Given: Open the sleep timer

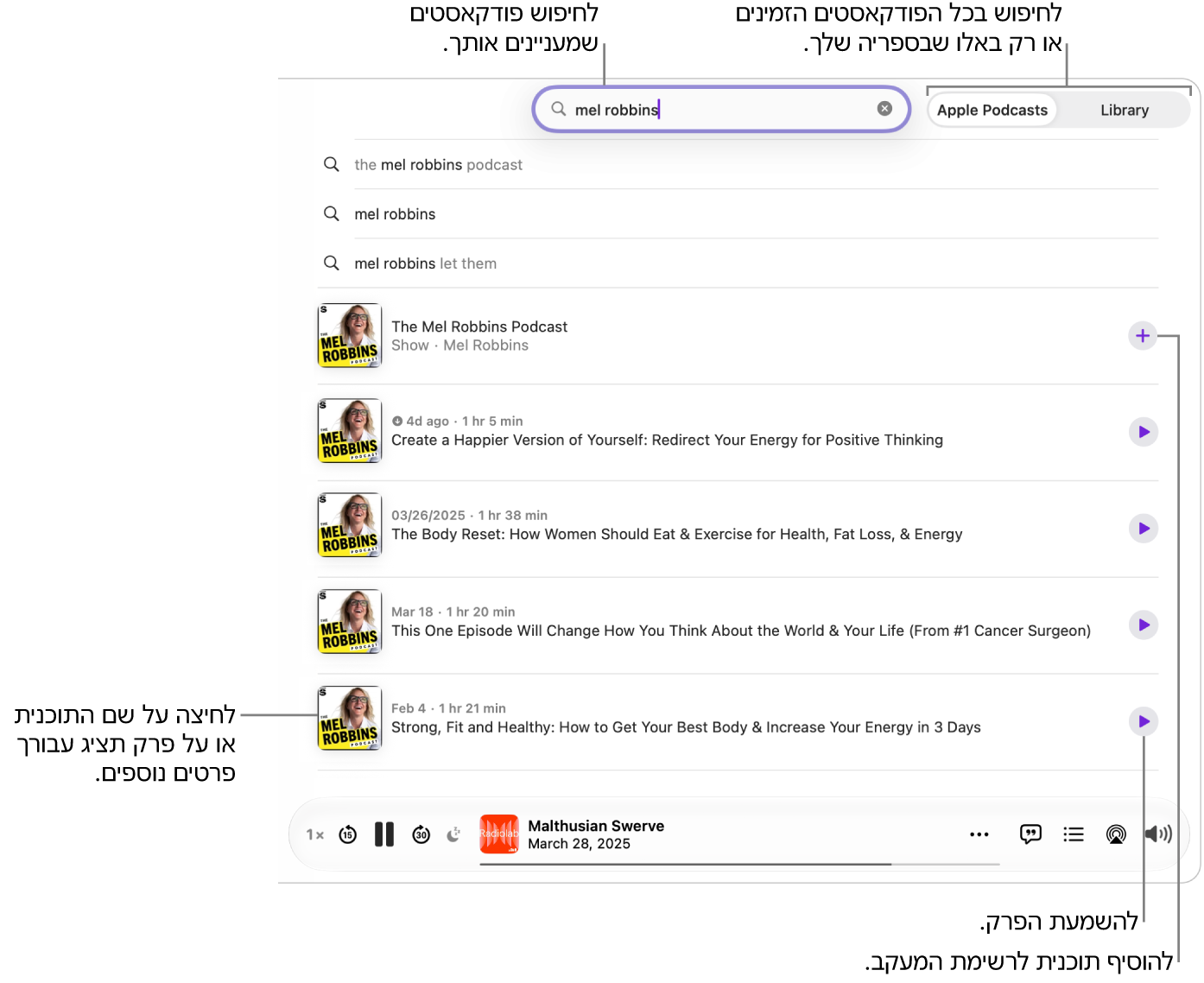Looking at the screenshot, I should coord(453,834).
